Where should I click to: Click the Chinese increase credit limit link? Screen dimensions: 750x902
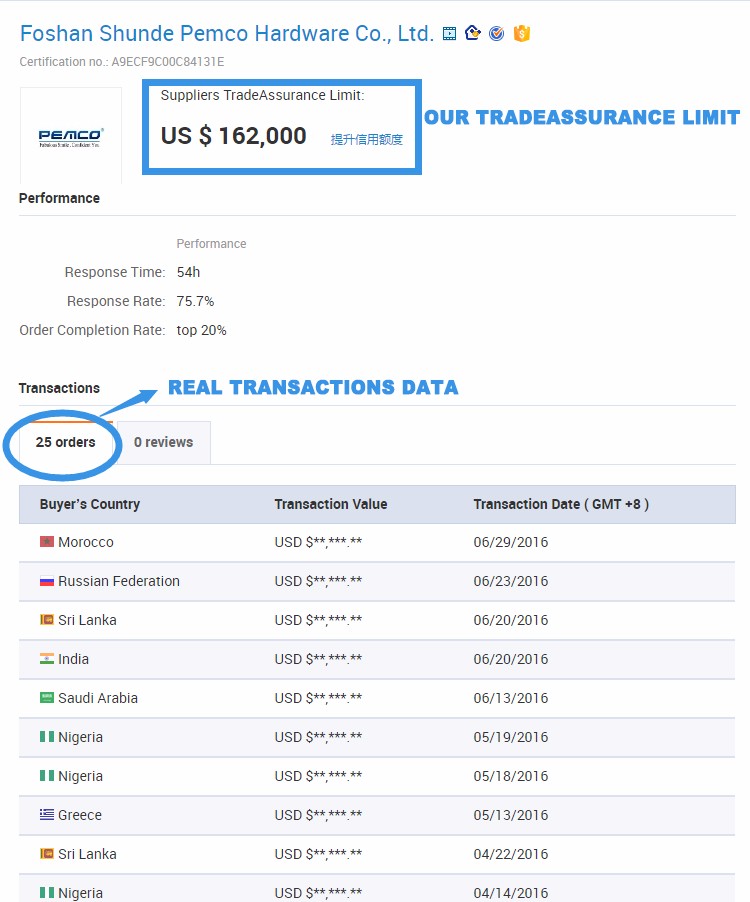(x=367, y=140)
